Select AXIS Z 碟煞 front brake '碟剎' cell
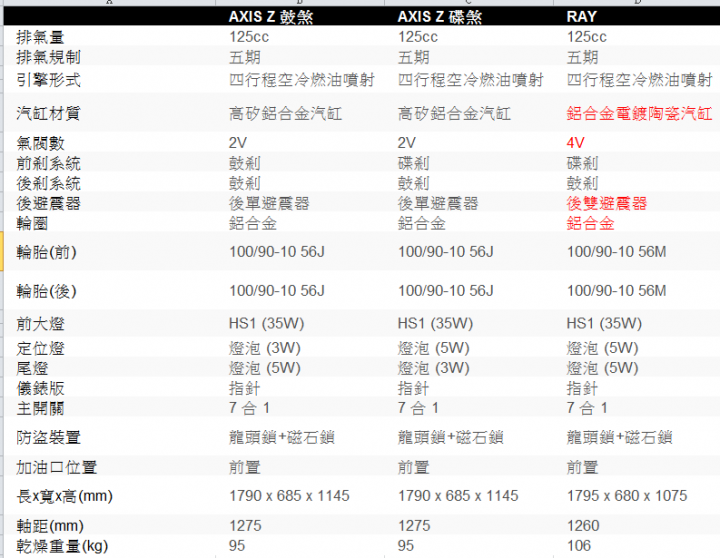This screenshot has width=720, height=558. (413, 163)
